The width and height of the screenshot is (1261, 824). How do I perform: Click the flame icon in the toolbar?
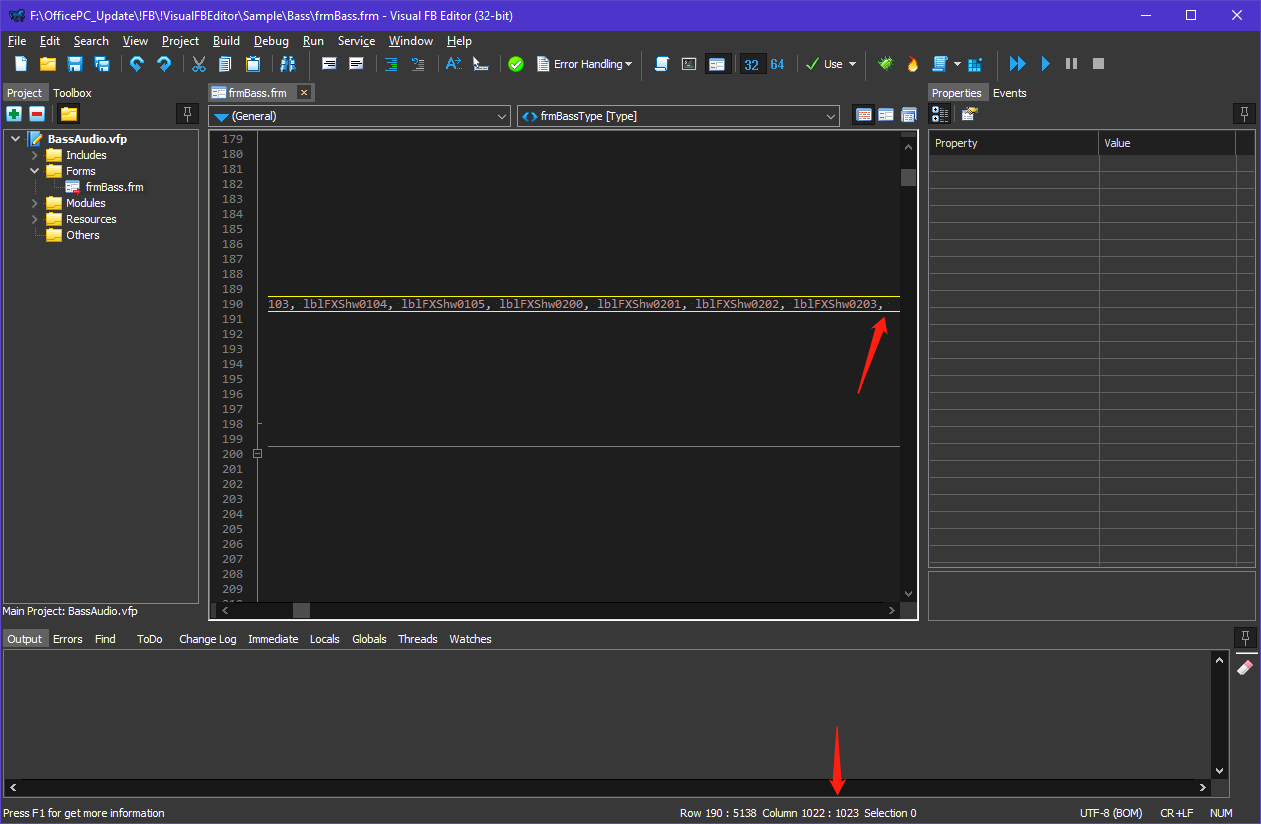pyautogui.click(x=912, y=63)
